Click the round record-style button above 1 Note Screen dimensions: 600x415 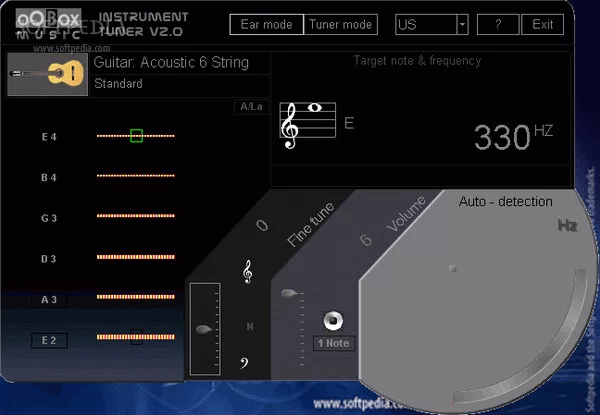[x=333, y=321]
